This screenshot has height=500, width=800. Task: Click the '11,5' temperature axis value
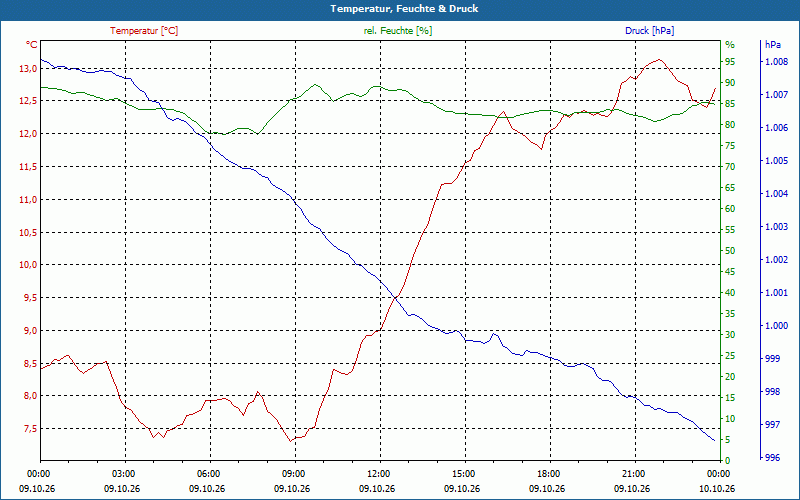pyautogui.click(x=28, y=166)
